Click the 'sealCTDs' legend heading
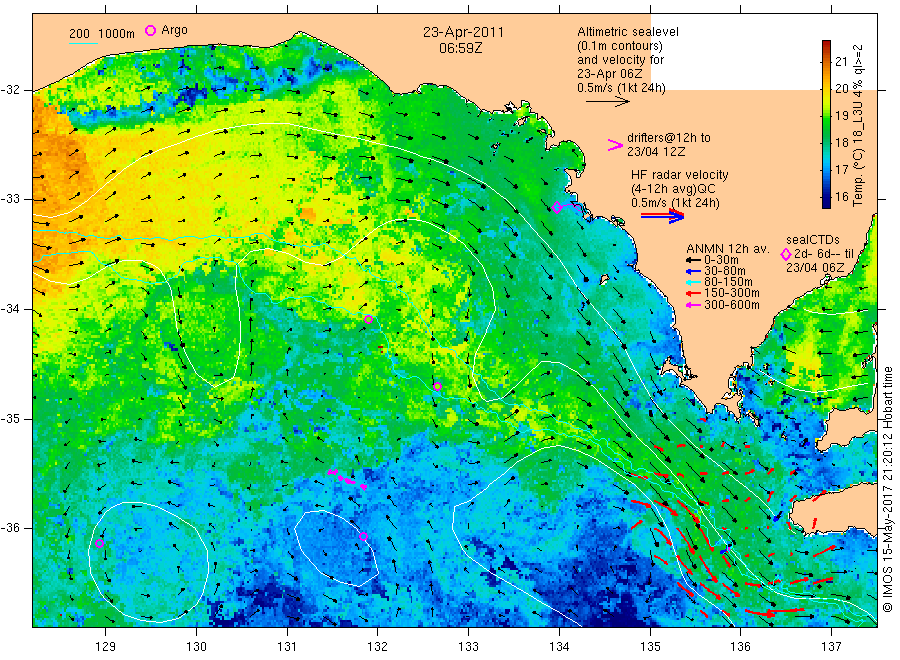This screenshot has height=660, width=900. (813, 240)
